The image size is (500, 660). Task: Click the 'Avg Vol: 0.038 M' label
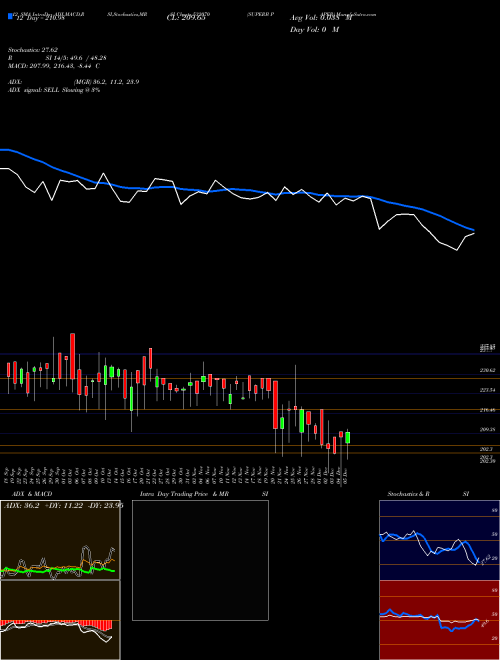point(321,18)
